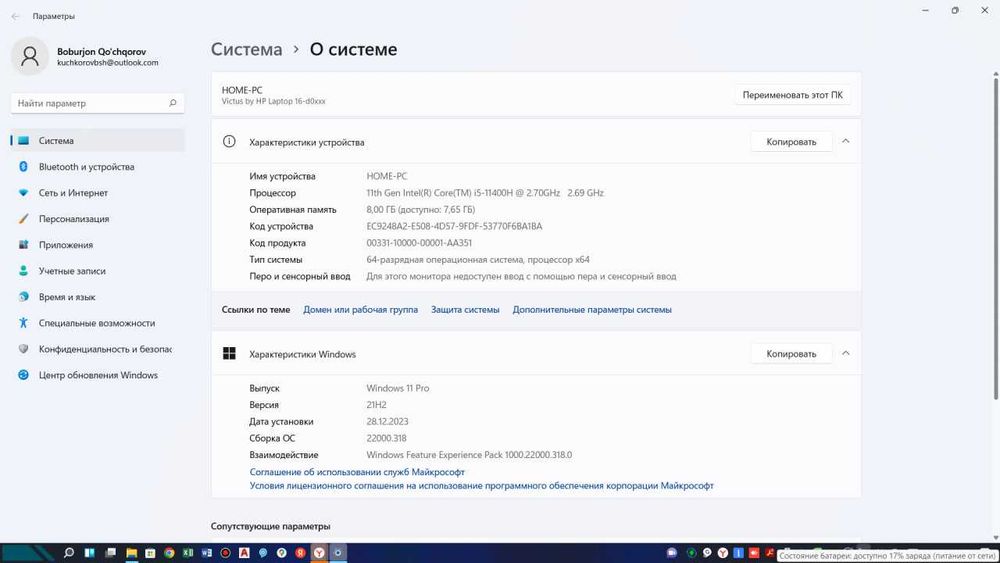Open Условия лицензионного соглашения link

[x=482, y=486]
